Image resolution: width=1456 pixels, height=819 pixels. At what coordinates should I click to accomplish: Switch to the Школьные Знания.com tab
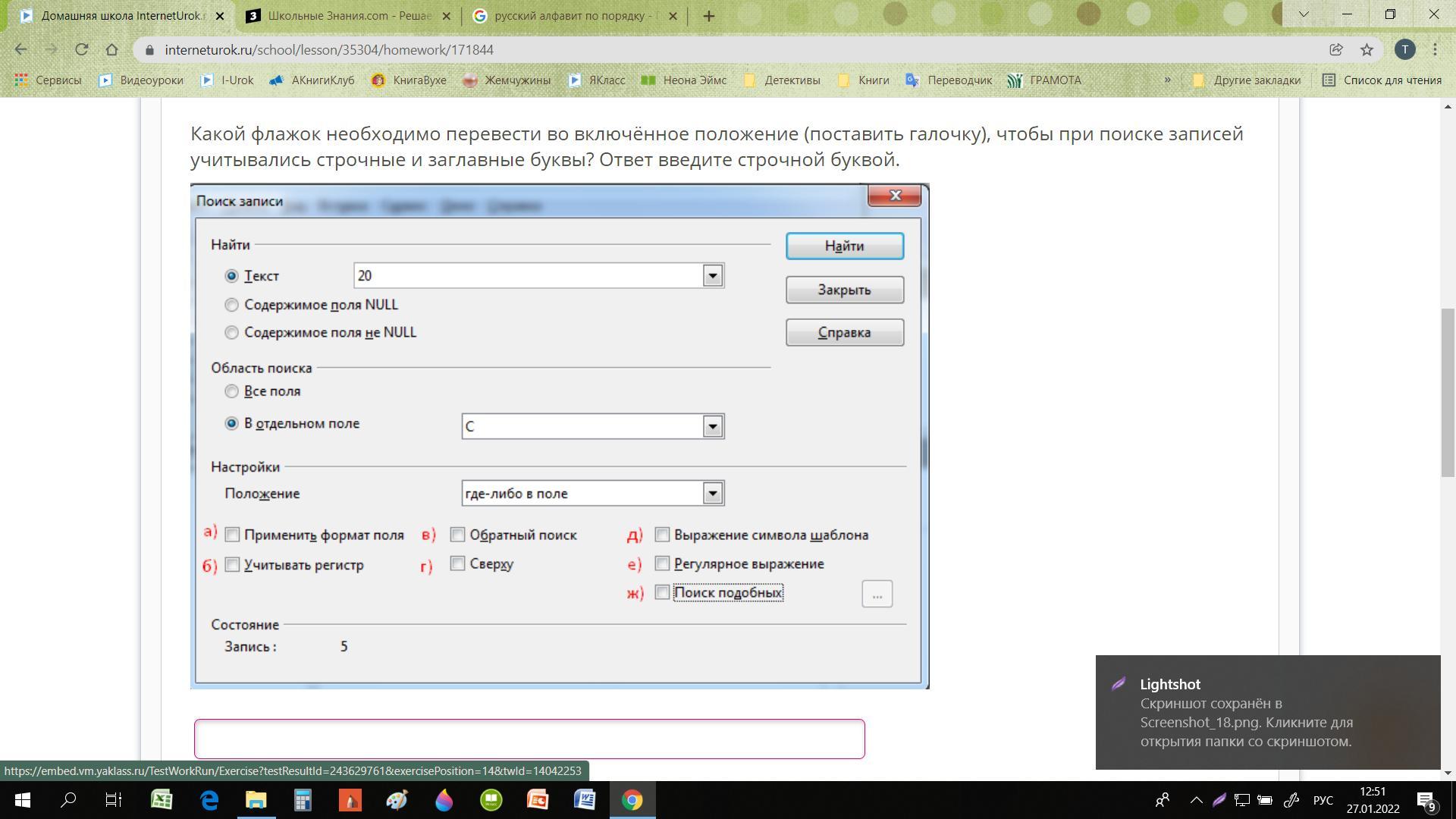click(349, 16)
